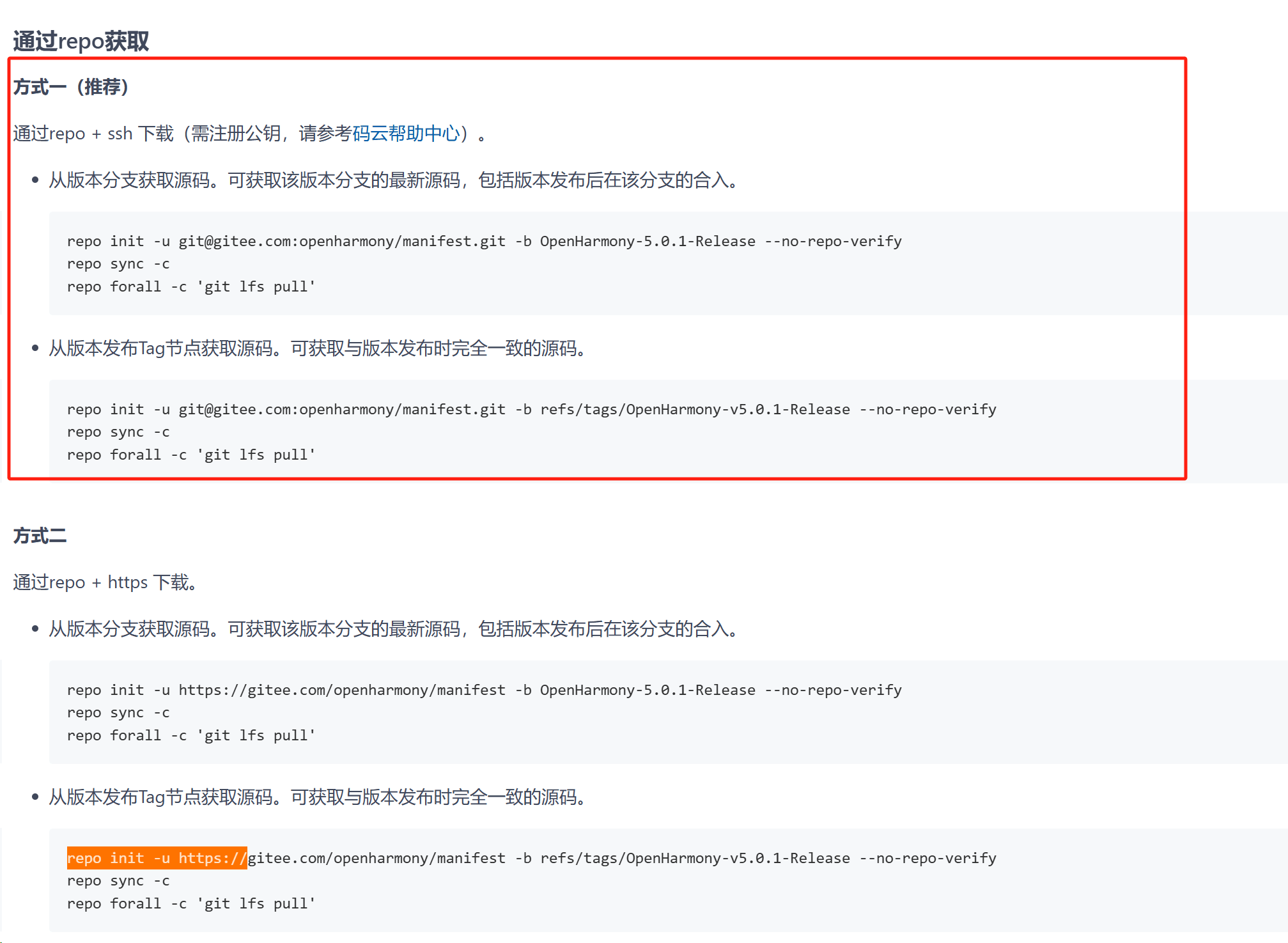Click 'repo sync -c' in the last code block
Viewport: 1288px width, 943px height.
click(x=118, y=881)
